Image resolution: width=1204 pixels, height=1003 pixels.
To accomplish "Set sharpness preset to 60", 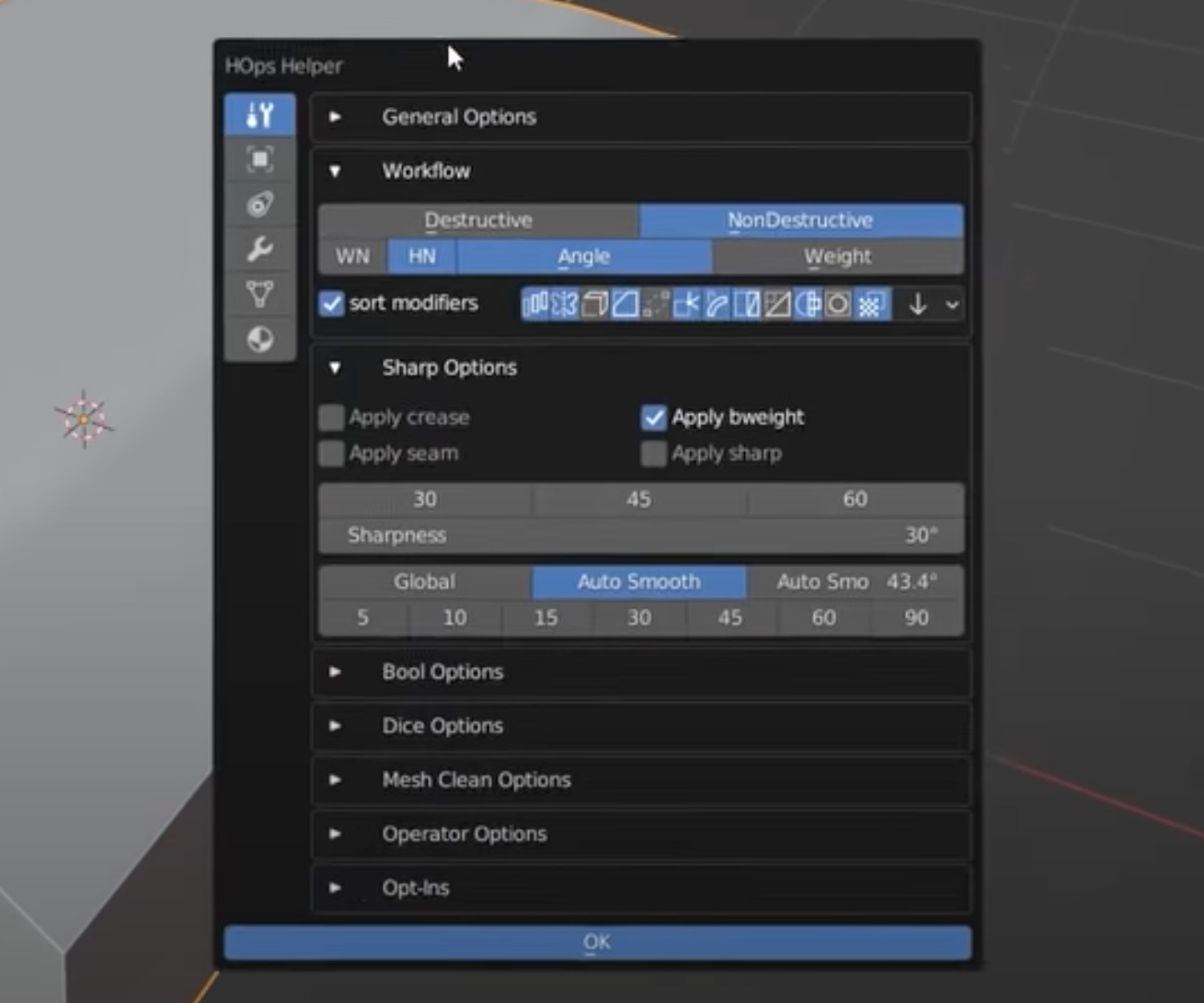I will point(856,499).
